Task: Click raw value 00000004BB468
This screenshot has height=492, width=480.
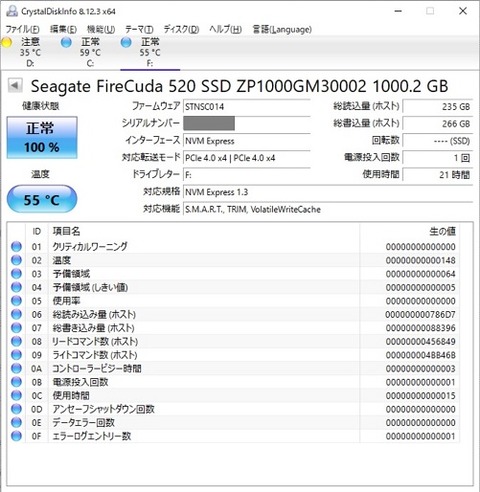Action: coord(421,355)
